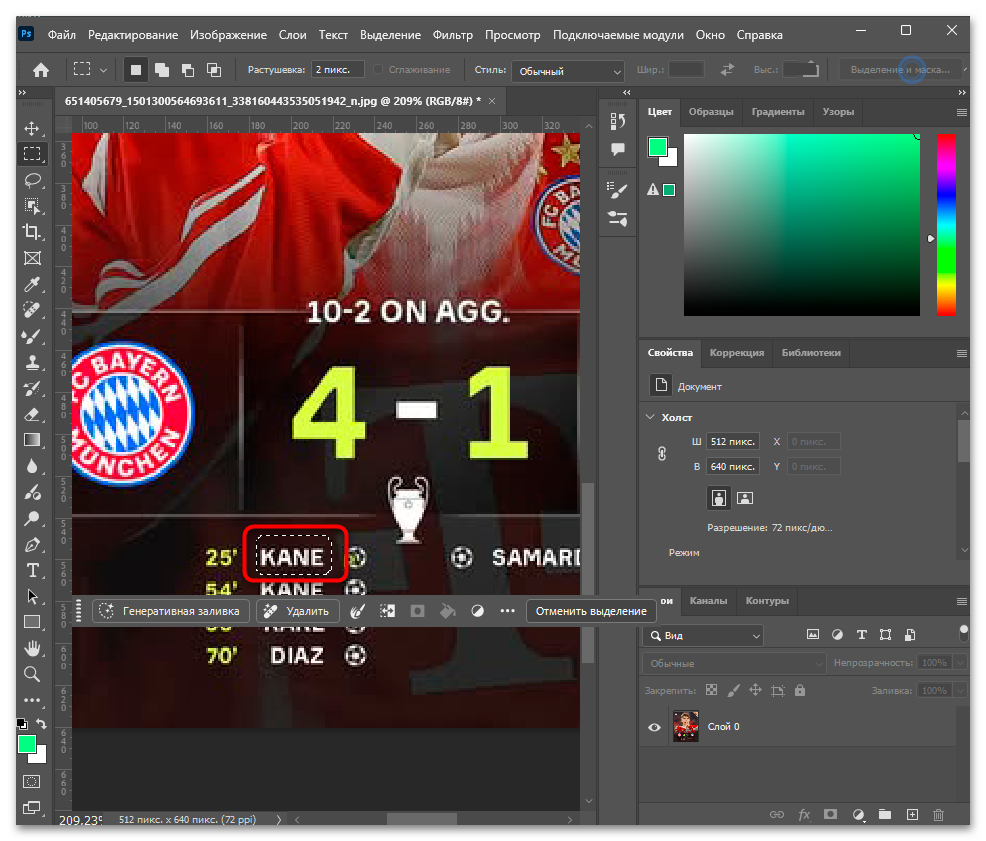Viewport: 986px width, 841px height.
Task: Select the Object Selection tool
Action: click(x=32, y=206)
